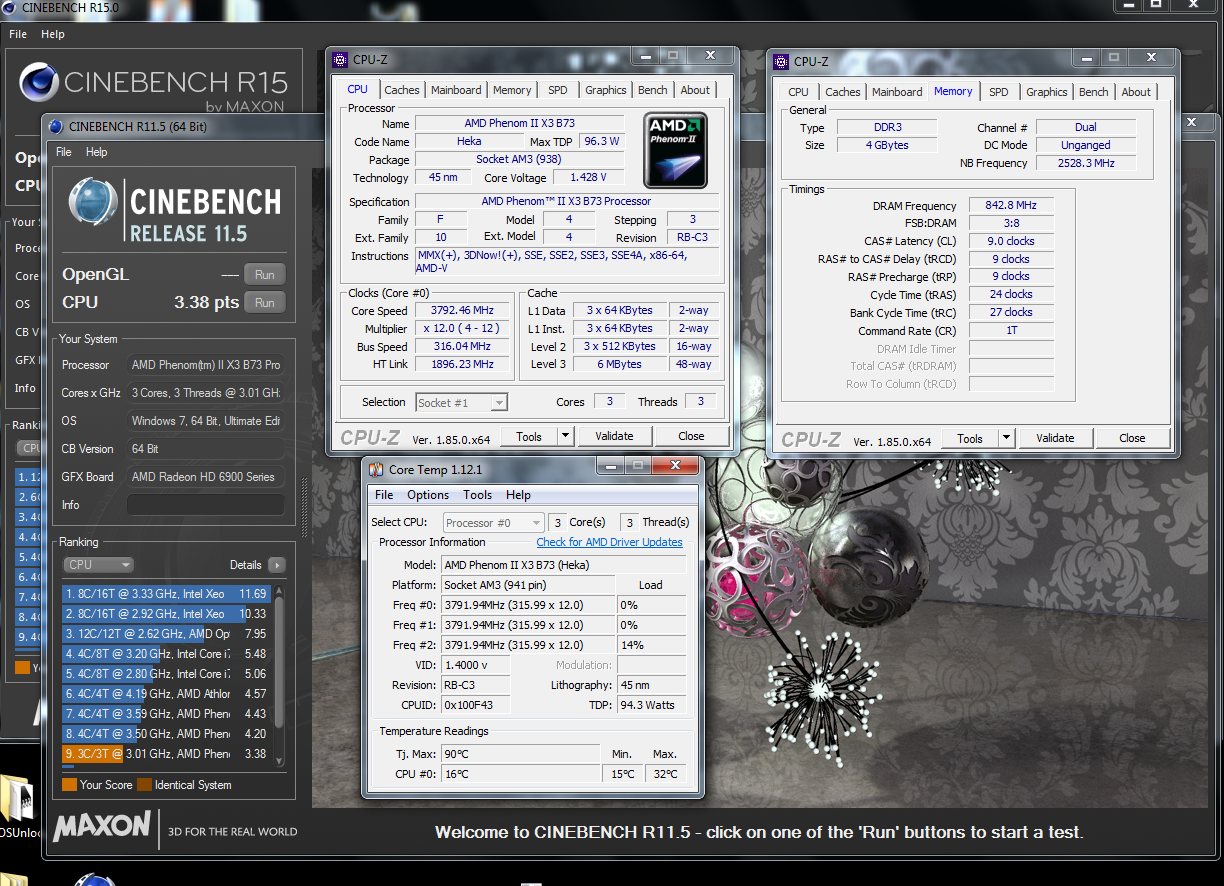
Task: Click the orange Your Score legend square
Action: 69,785
